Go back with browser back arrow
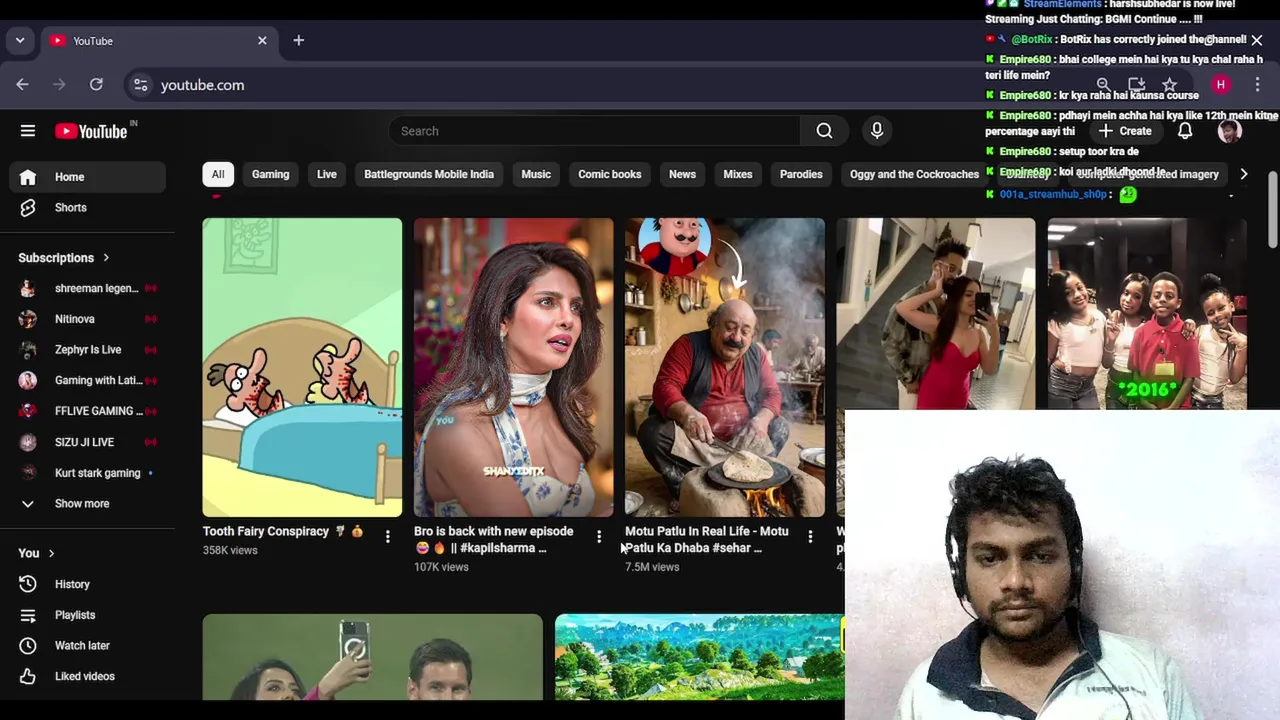The image size is (1280, 720). click(x=22, y=85)
